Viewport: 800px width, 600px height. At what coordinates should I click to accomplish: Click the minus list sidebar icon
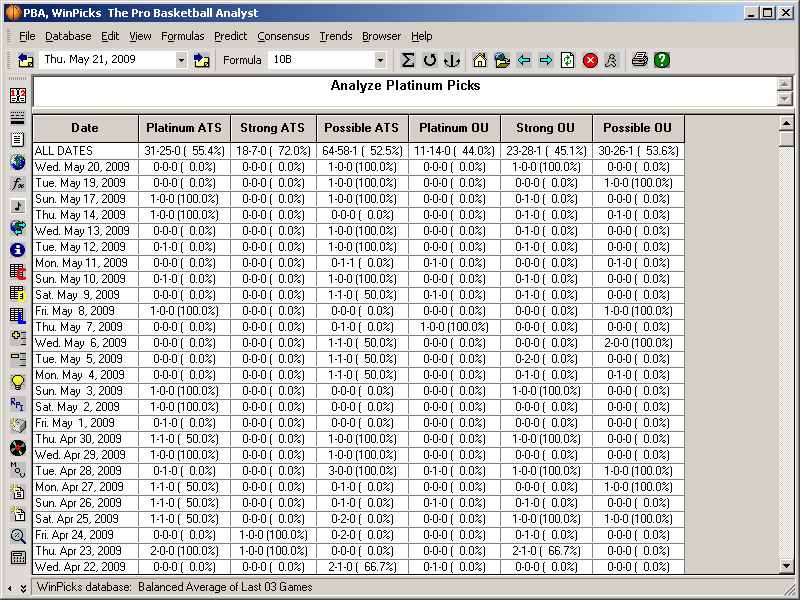(x=18, y=360)
